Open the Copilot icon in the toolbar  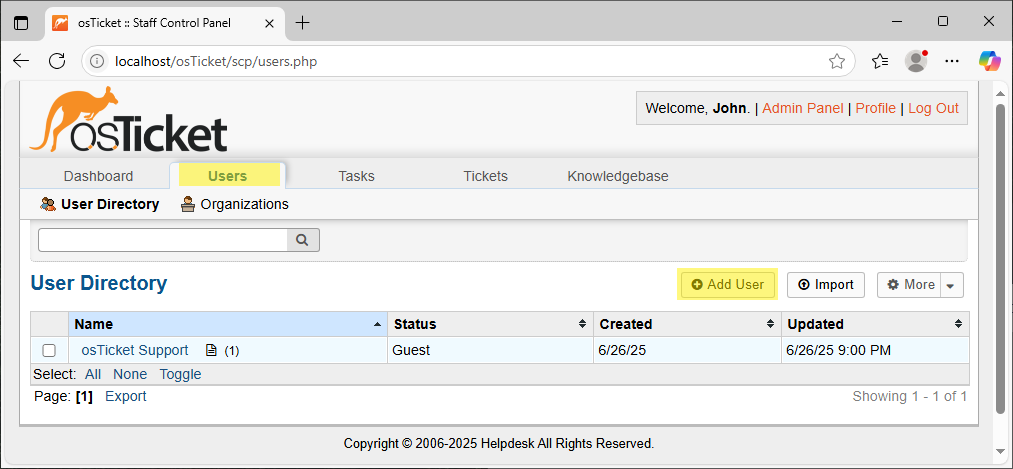click(989, 61)
